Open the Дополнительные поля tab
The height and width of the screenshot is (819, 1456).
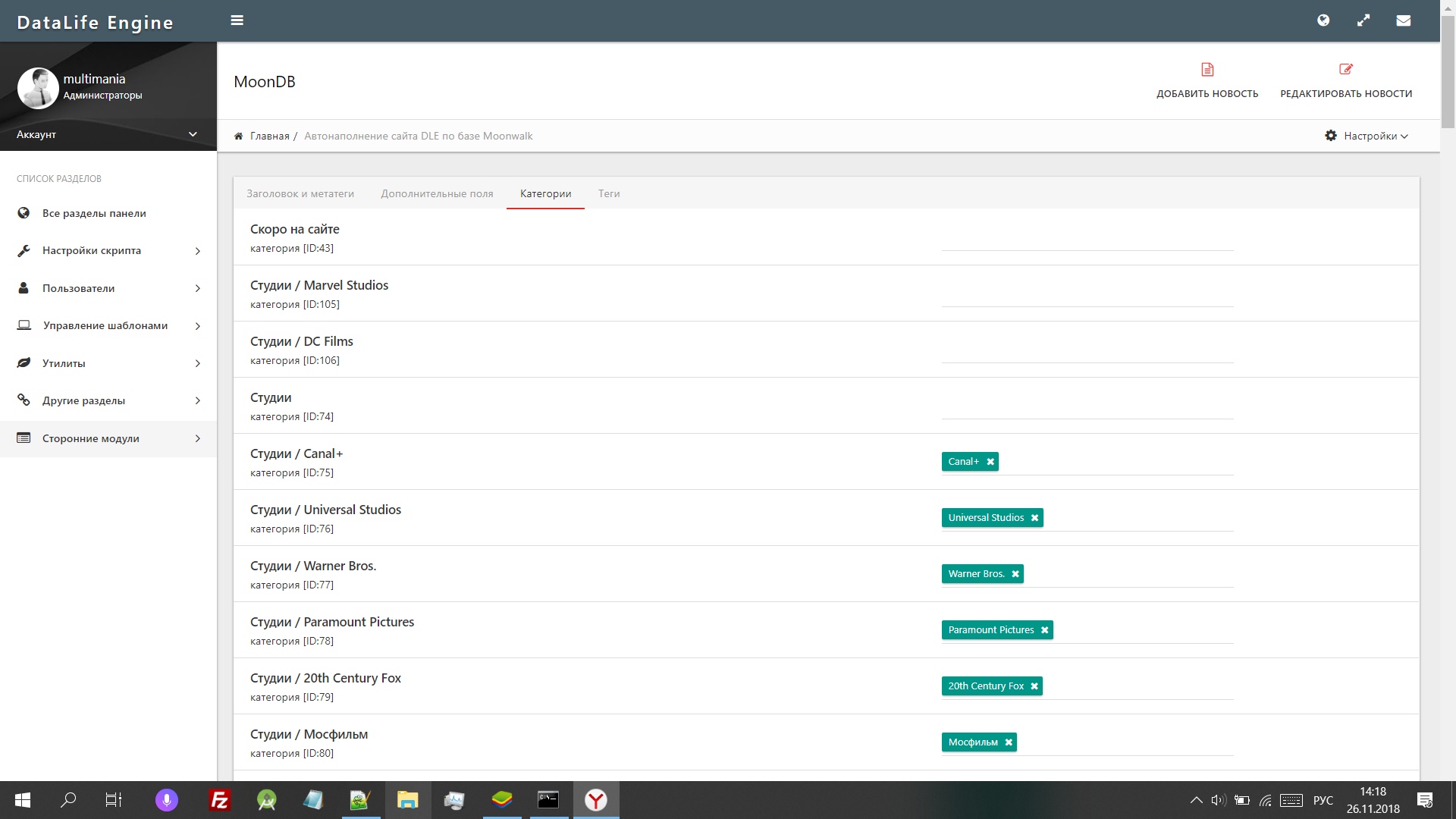(437, 193)
